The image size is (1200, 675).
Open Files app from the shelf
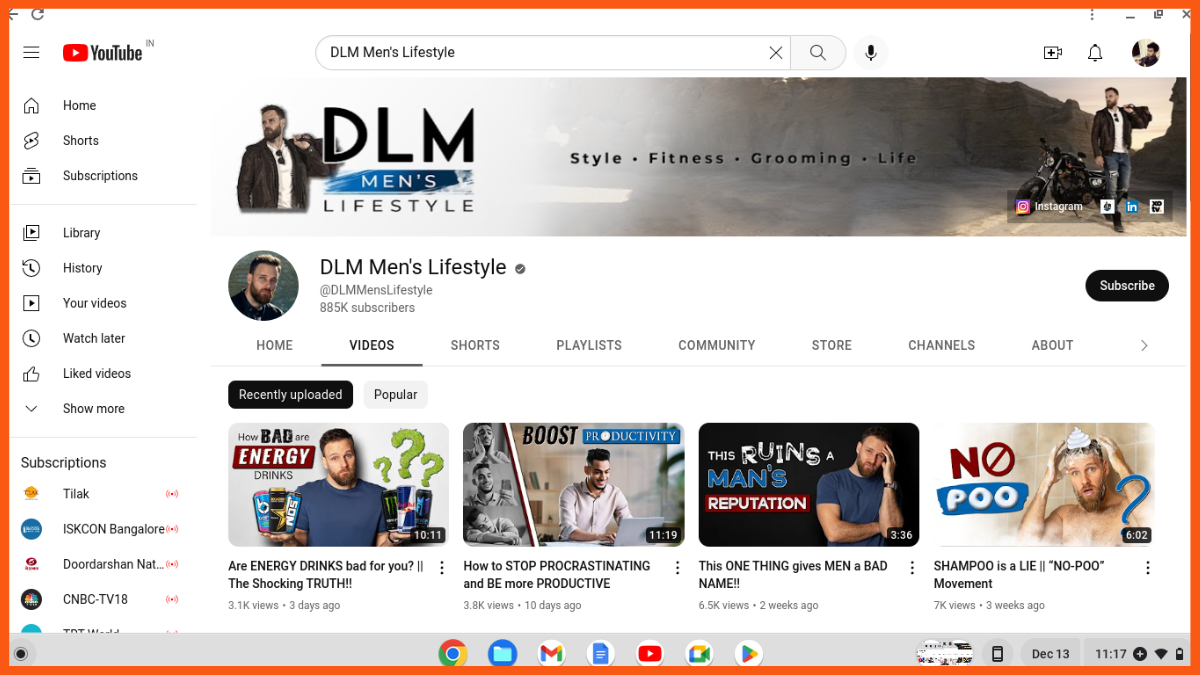tap(502, 654)
